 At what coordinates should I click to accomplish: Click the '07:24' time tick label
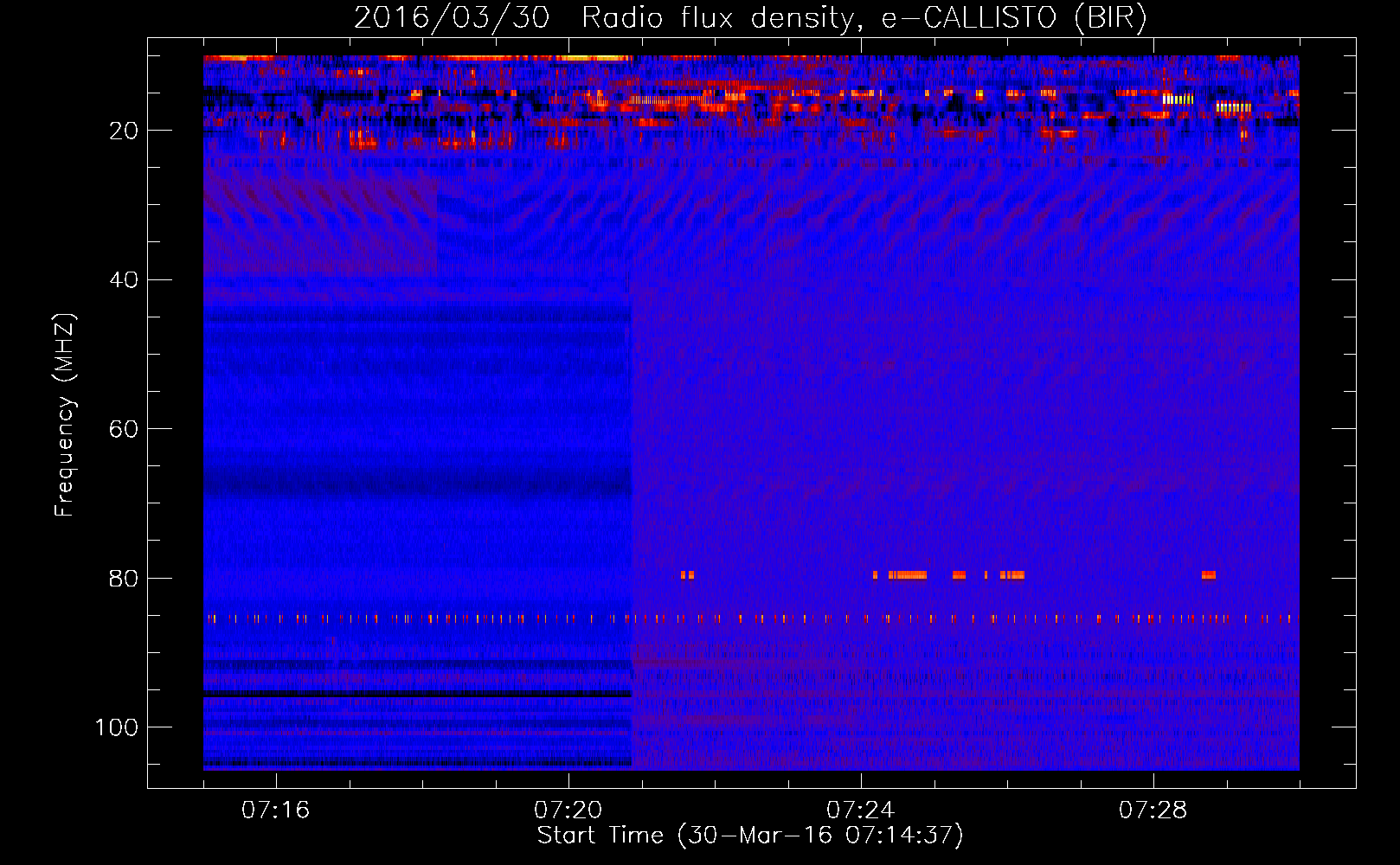[860, 811]
